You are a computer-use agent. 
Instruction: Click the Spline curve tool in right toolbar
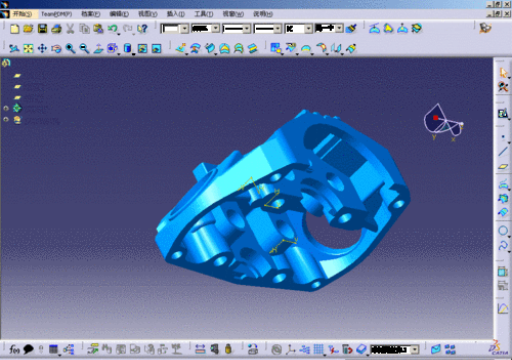503,246
